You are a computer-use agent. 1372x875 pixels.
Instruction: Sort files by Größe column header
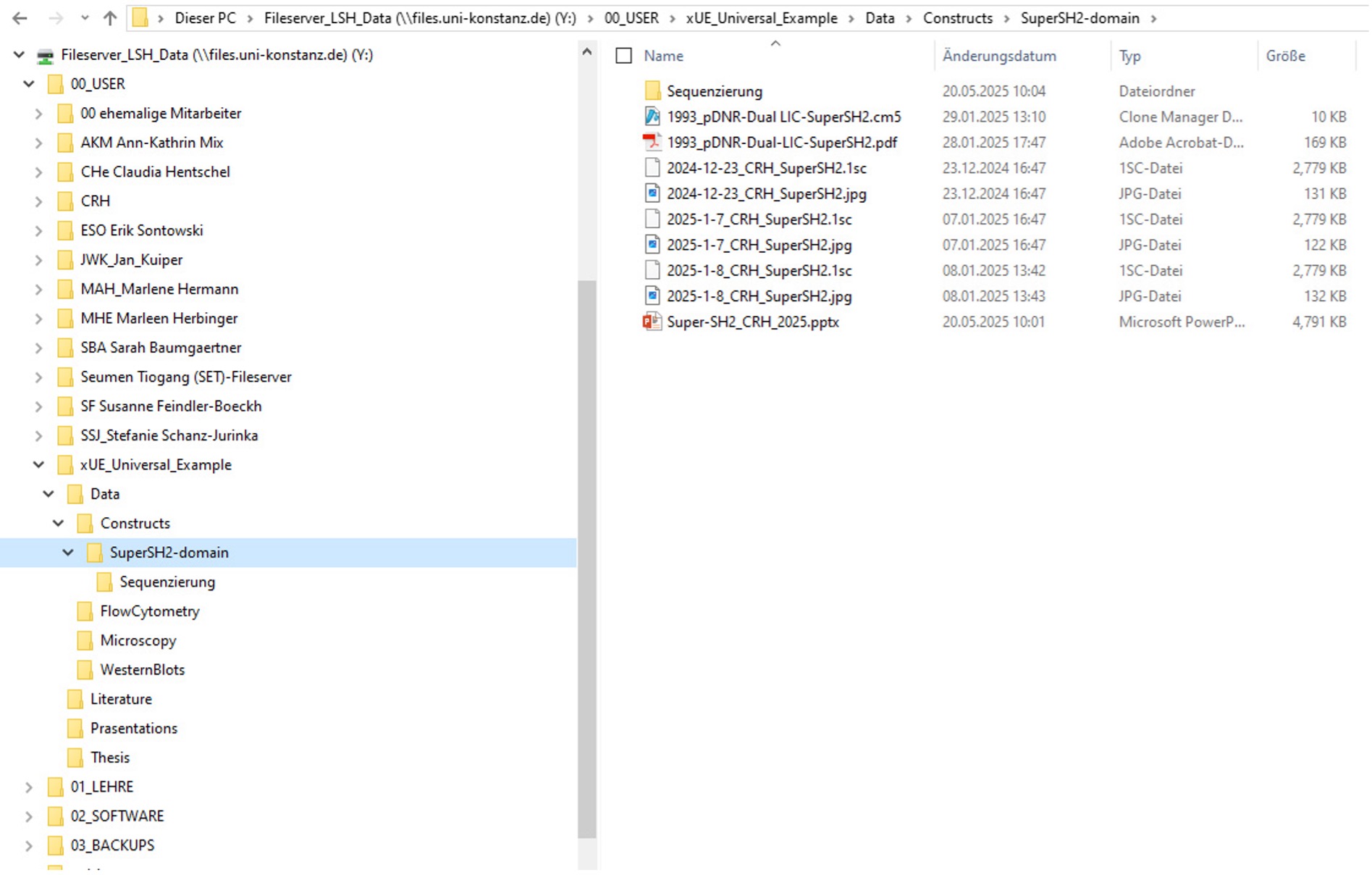tap(1285, 56)
